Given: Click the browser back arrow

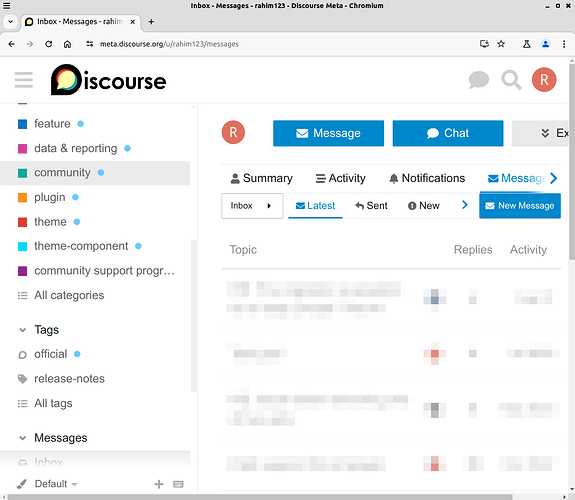Looking at the screenshot, I should [x=11, y=44].
